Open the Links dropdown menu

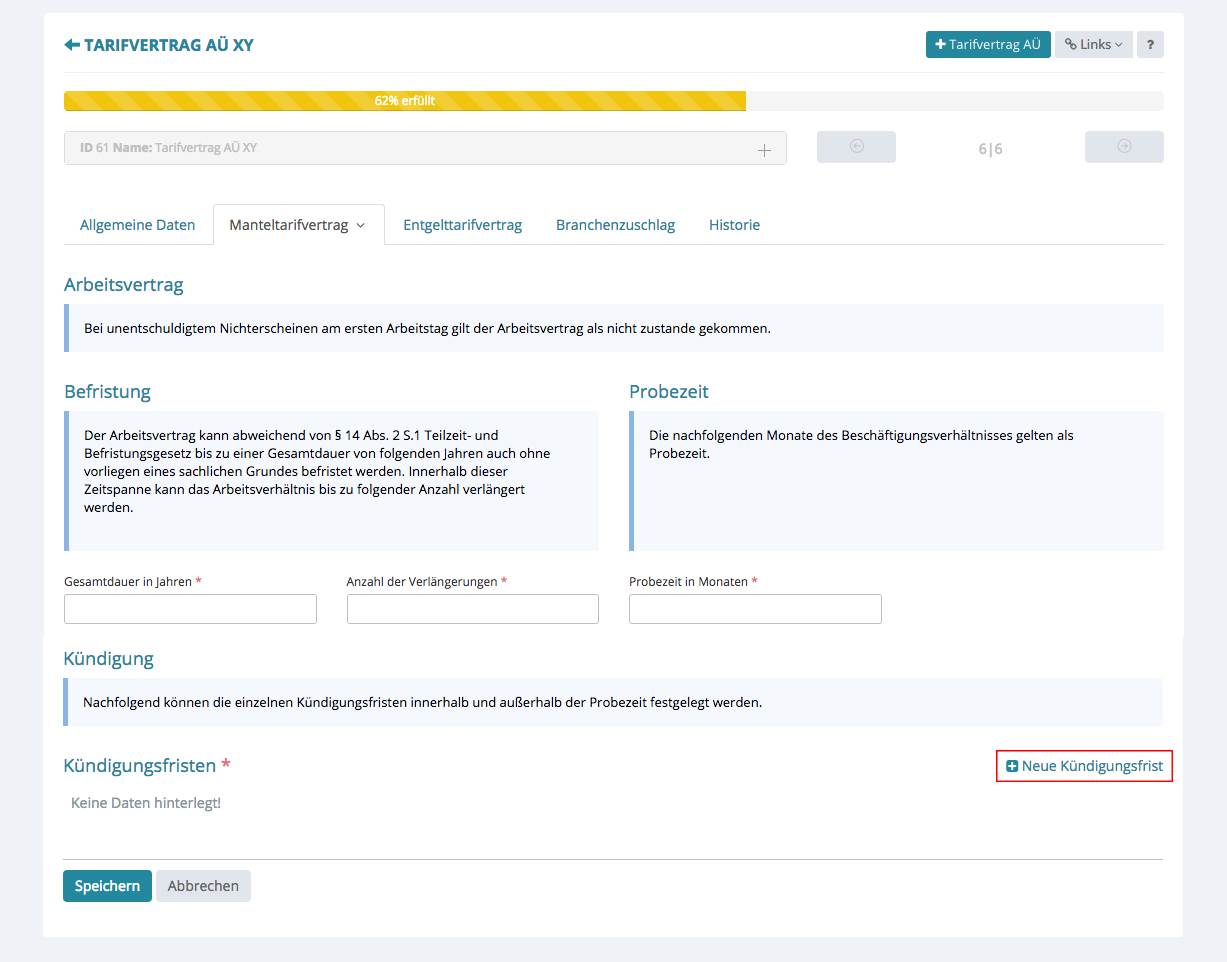tap(1093, 44)
